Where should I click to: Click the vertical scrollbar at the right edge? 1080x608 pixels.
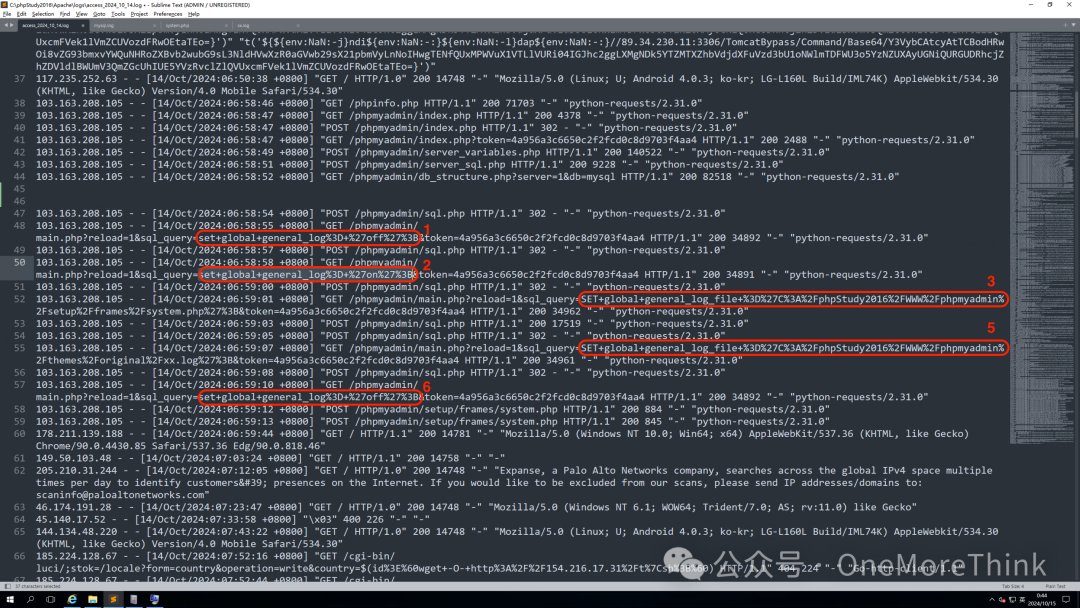click(x=1077, y=306)
